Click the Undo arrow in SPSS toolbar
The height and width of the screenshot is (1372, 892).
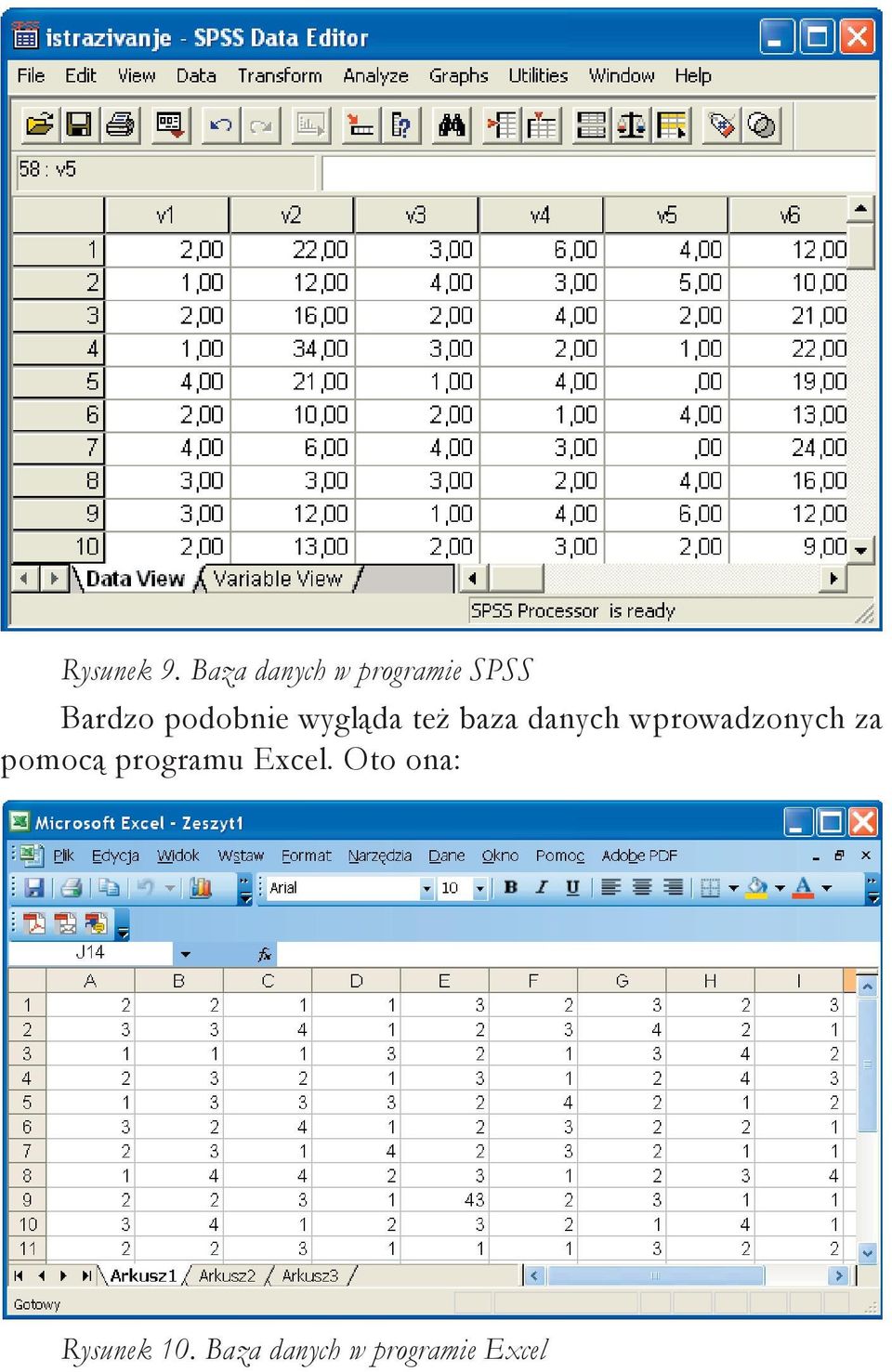(x=220, y=124)
